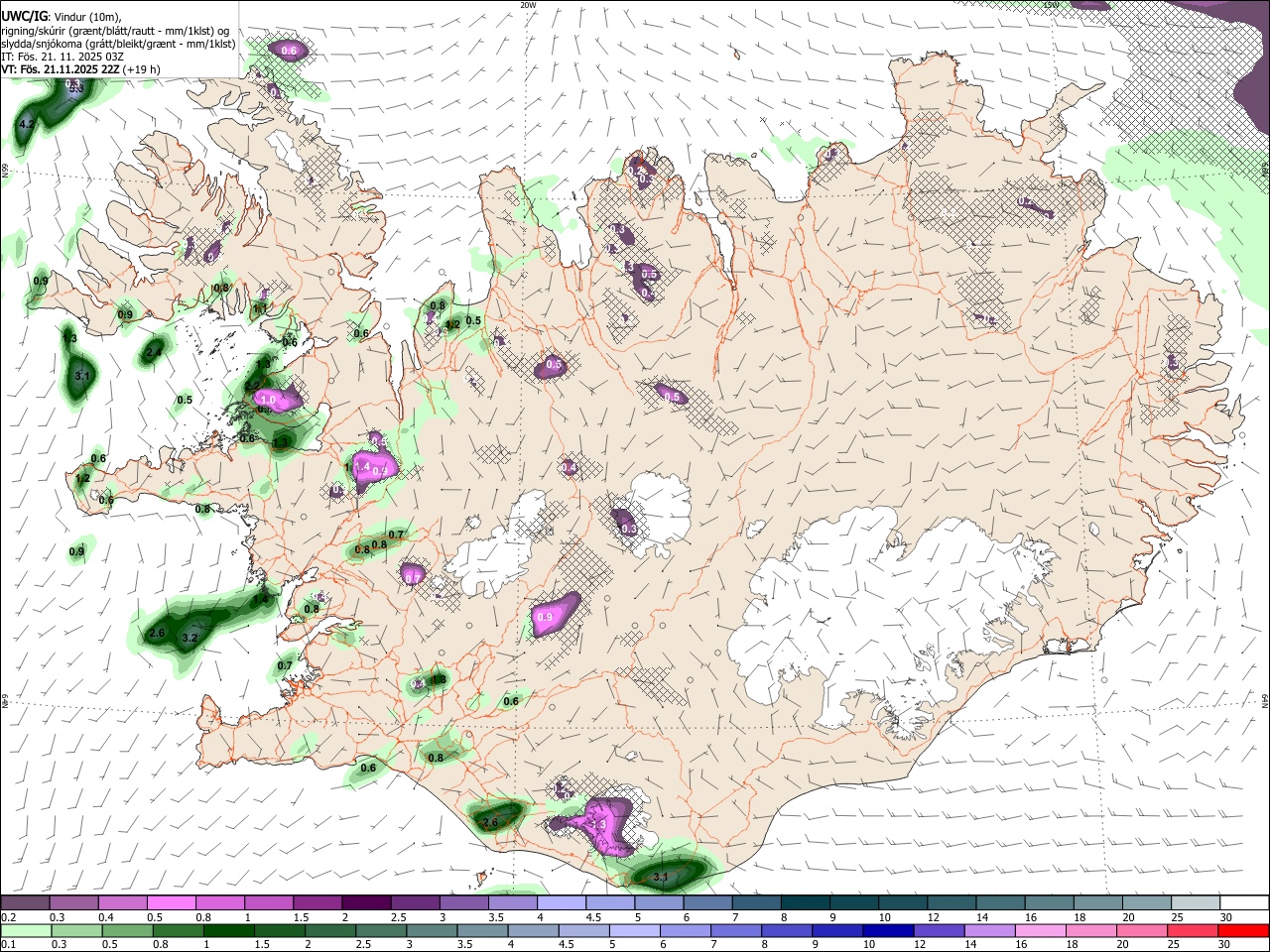
Task: Click the bright pink swatch labeled 0.5
Action: [171, 902]
